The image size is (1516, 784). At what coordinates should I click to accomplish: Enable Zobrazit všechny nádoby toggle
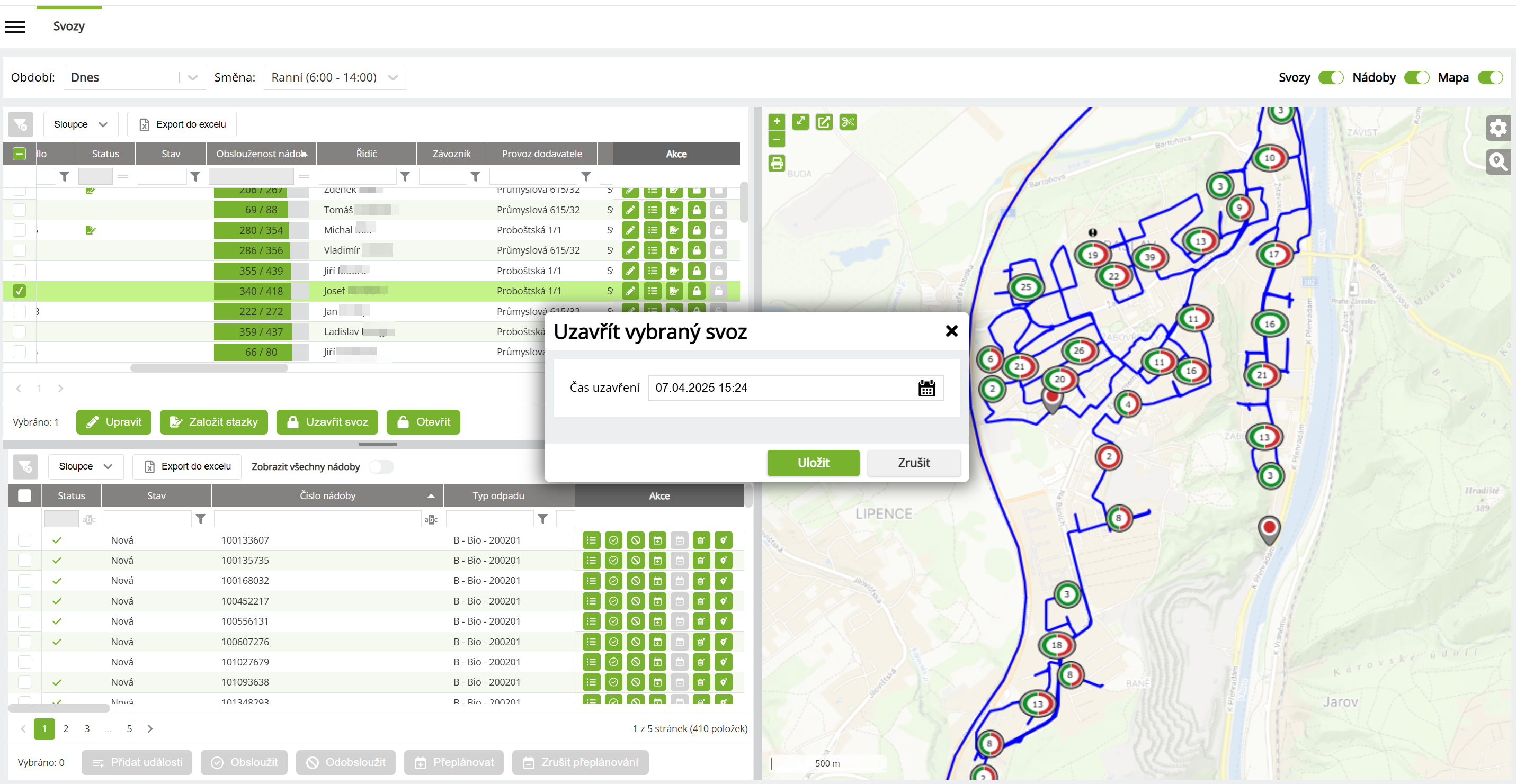coord(381,466)
